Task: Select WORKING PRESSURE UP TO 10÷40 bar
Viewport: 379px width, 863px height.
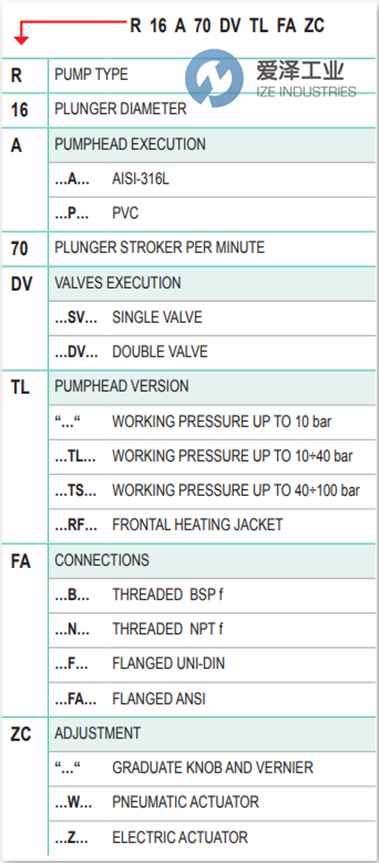Action: pos(212,456)
